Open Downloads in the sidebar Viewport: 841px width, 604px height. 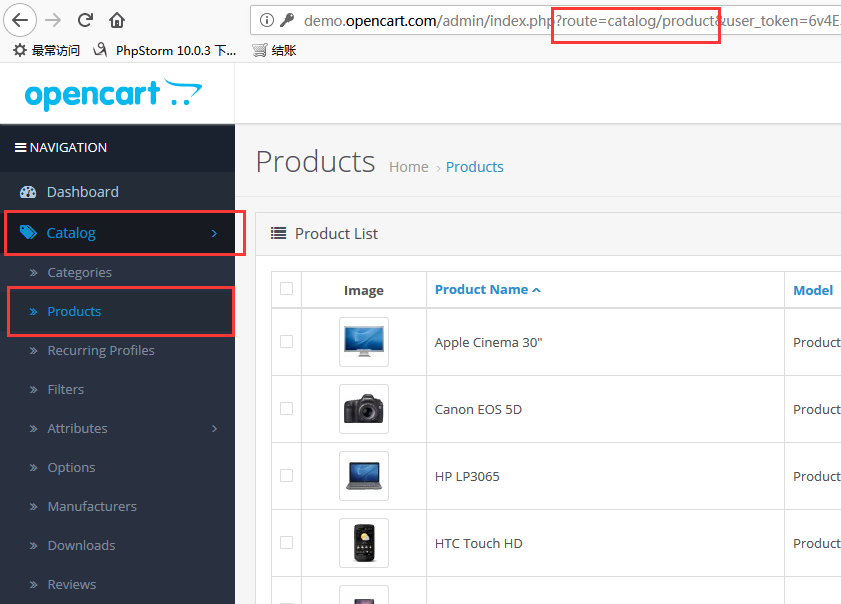click(x=81, y=546)
